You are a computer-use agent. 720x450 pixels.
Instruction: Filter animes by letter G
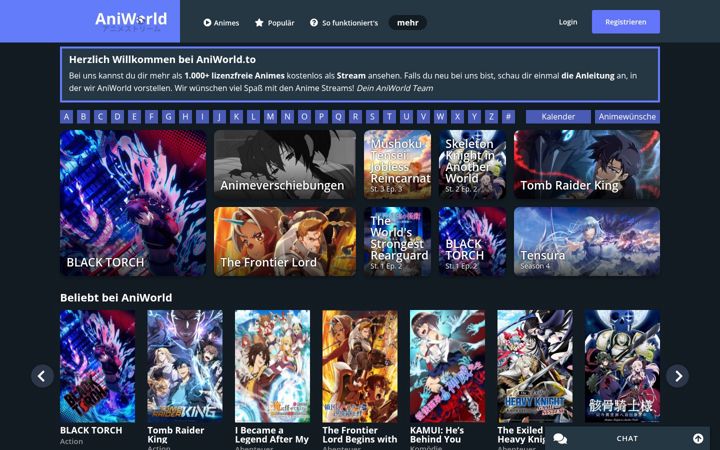[x=169, y=117]
